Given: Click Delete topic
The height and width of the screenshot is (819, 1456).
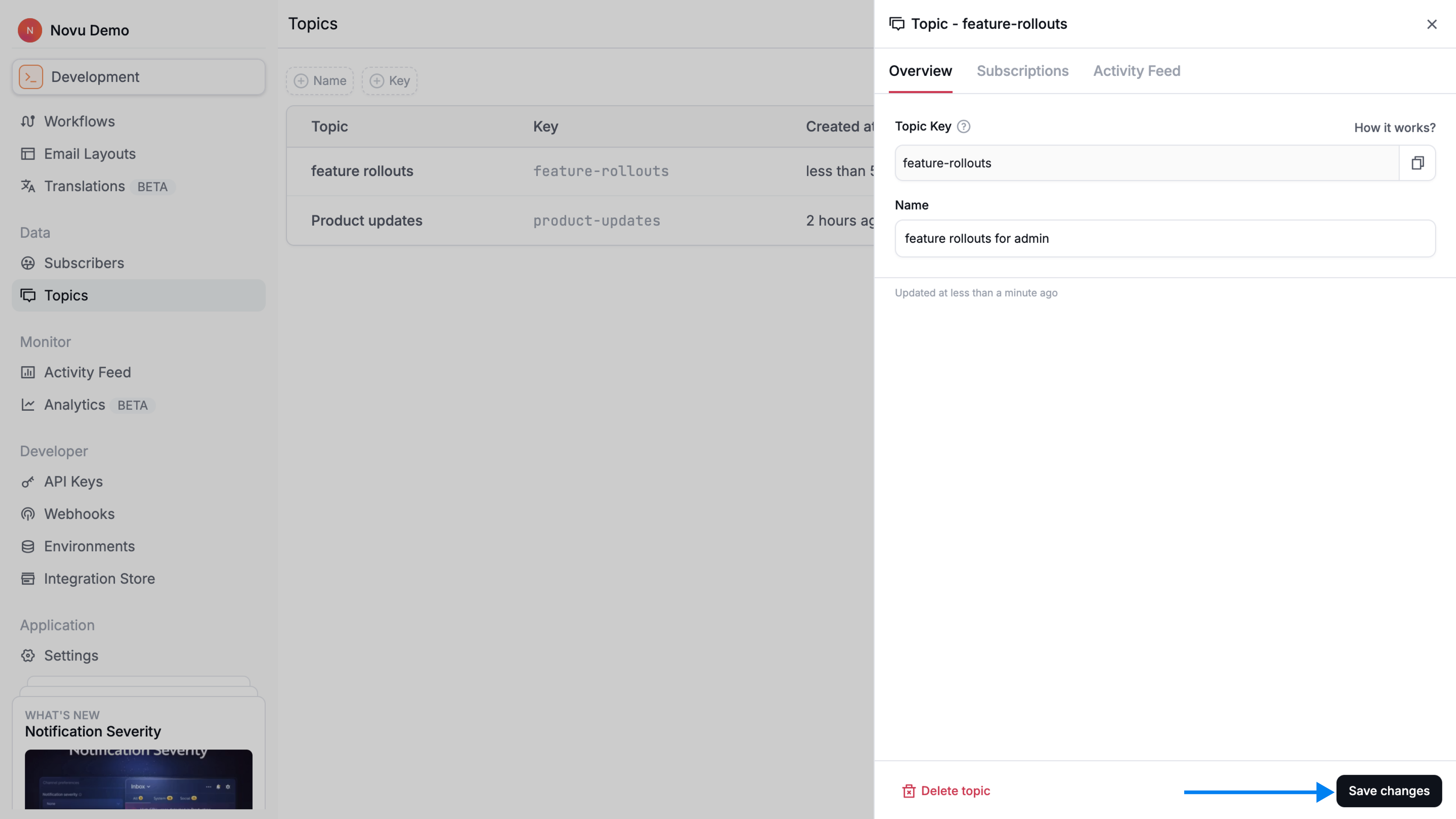Looking at the screenshot, I should [946, 791].
